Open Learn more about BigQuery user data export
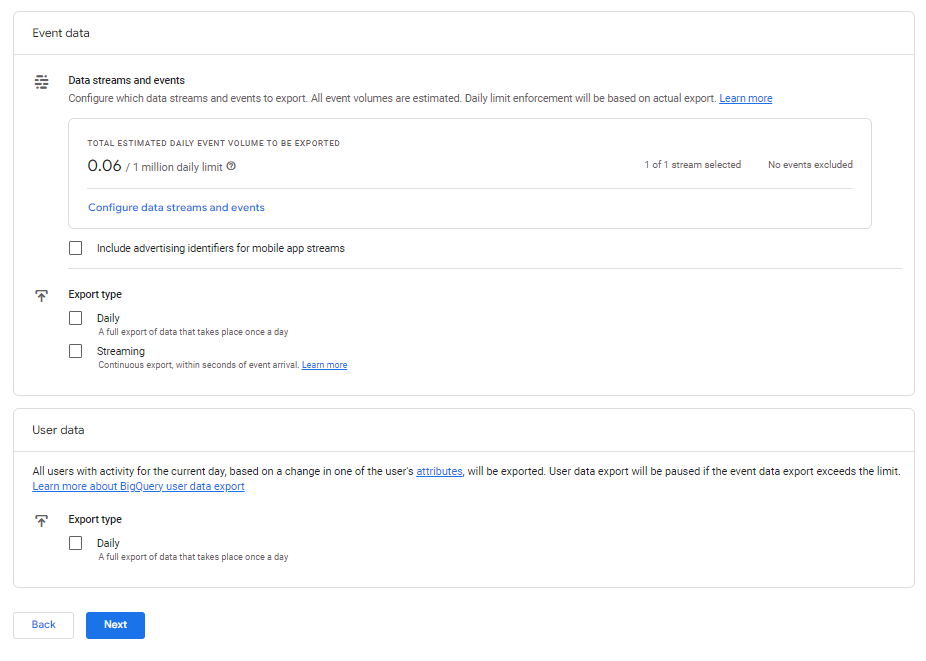This screenshot has height=661, width=926. click(x=138, y=486)
